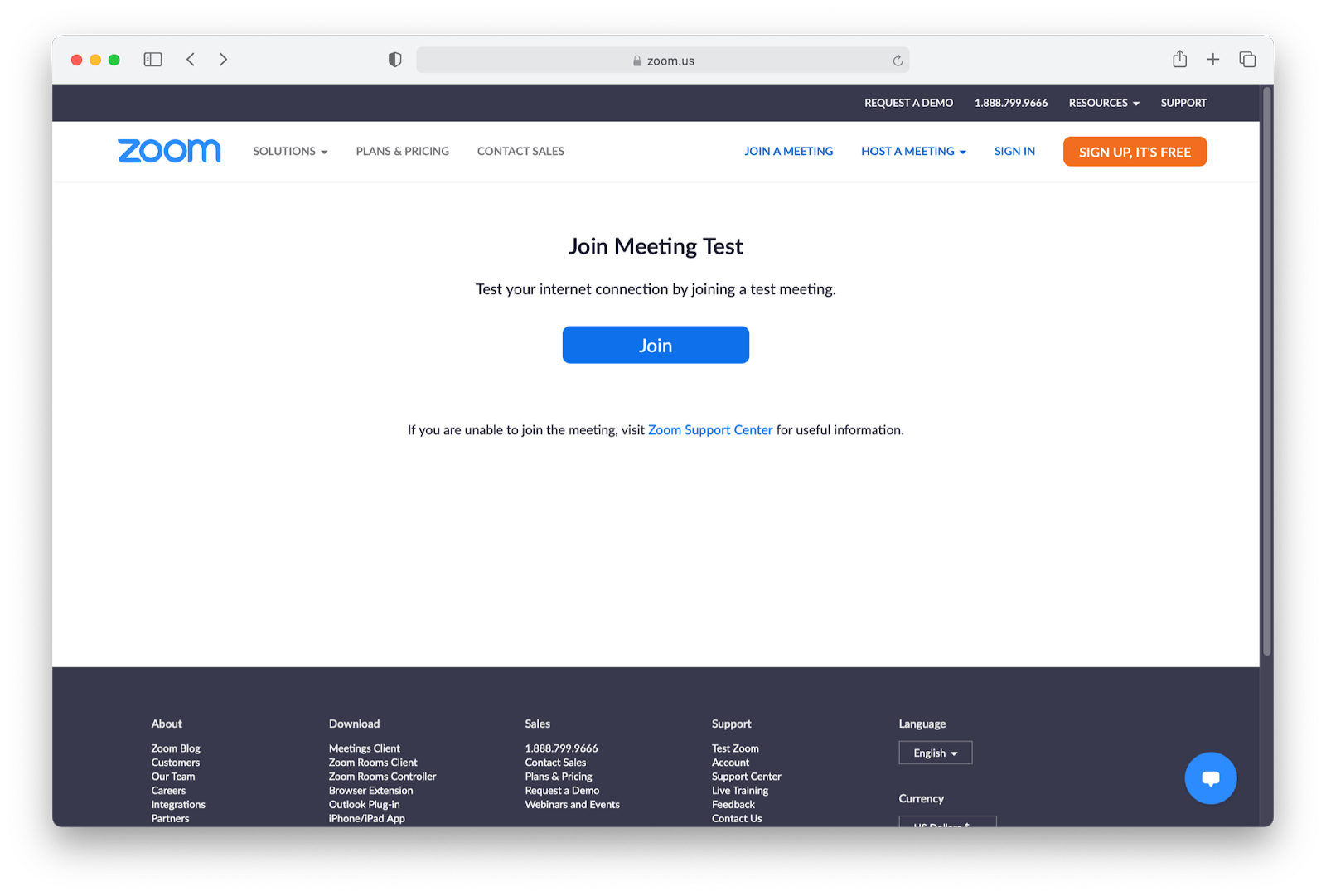
Task: Click the Join Meeting Test heading
Action: pyautogui.click(x=656, y=246)
